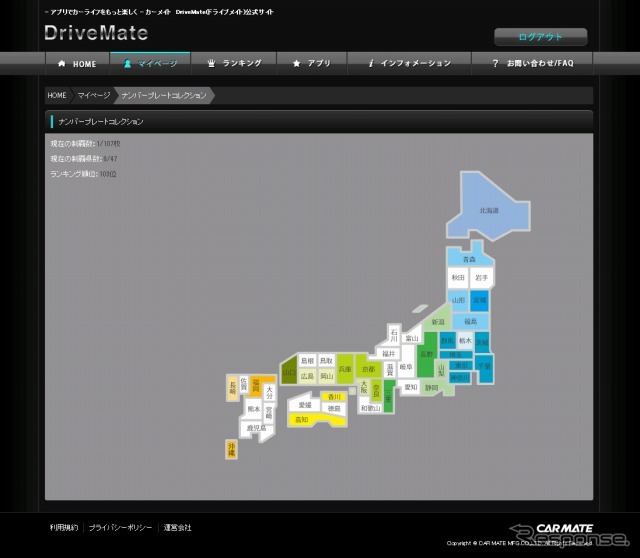Select 沖縄 prefecture on the map

tap(231, 449)
